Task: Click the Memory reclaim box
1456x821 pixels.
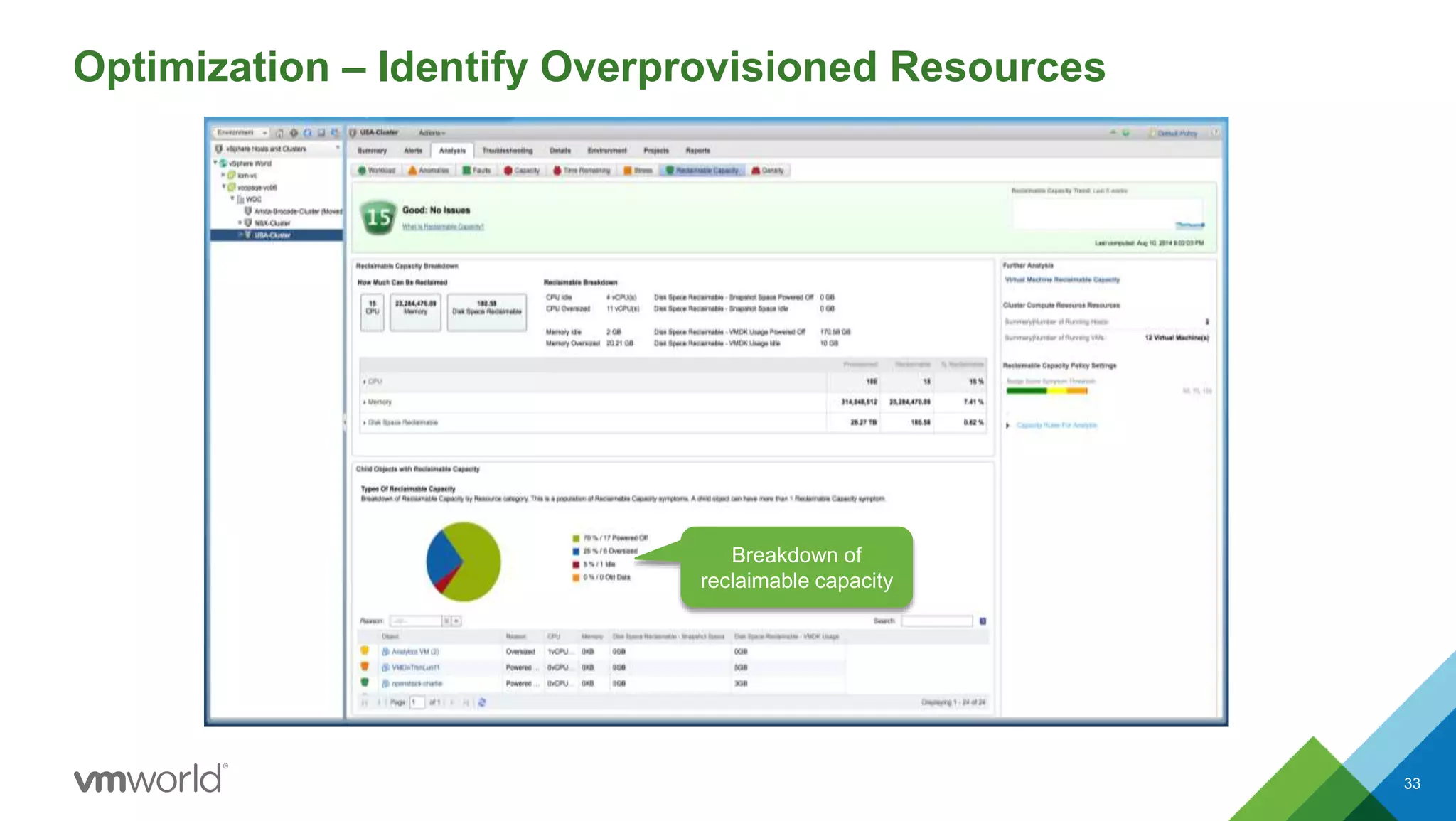Action: (x=415, y=312)
